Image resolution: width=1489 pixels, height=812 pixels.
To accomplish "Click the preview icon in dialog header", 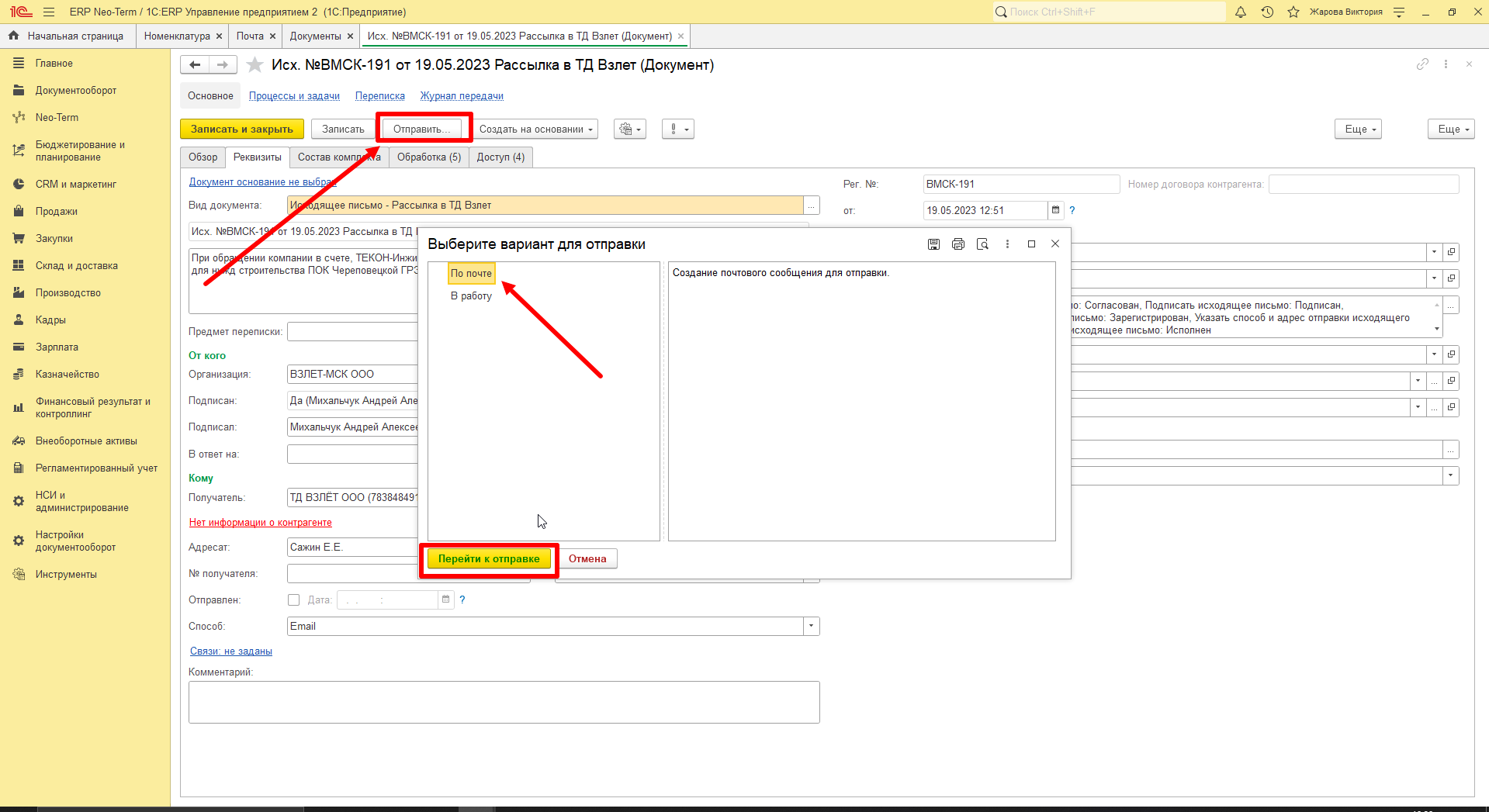I will tap(982, 244).
